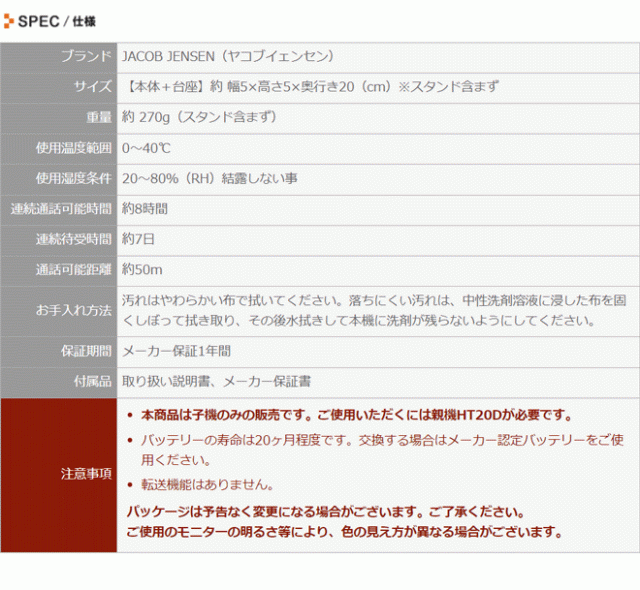This screenshot has height=590, width=640.
Task: Click the 0〜40℃ temperature value
Action: 146,148
